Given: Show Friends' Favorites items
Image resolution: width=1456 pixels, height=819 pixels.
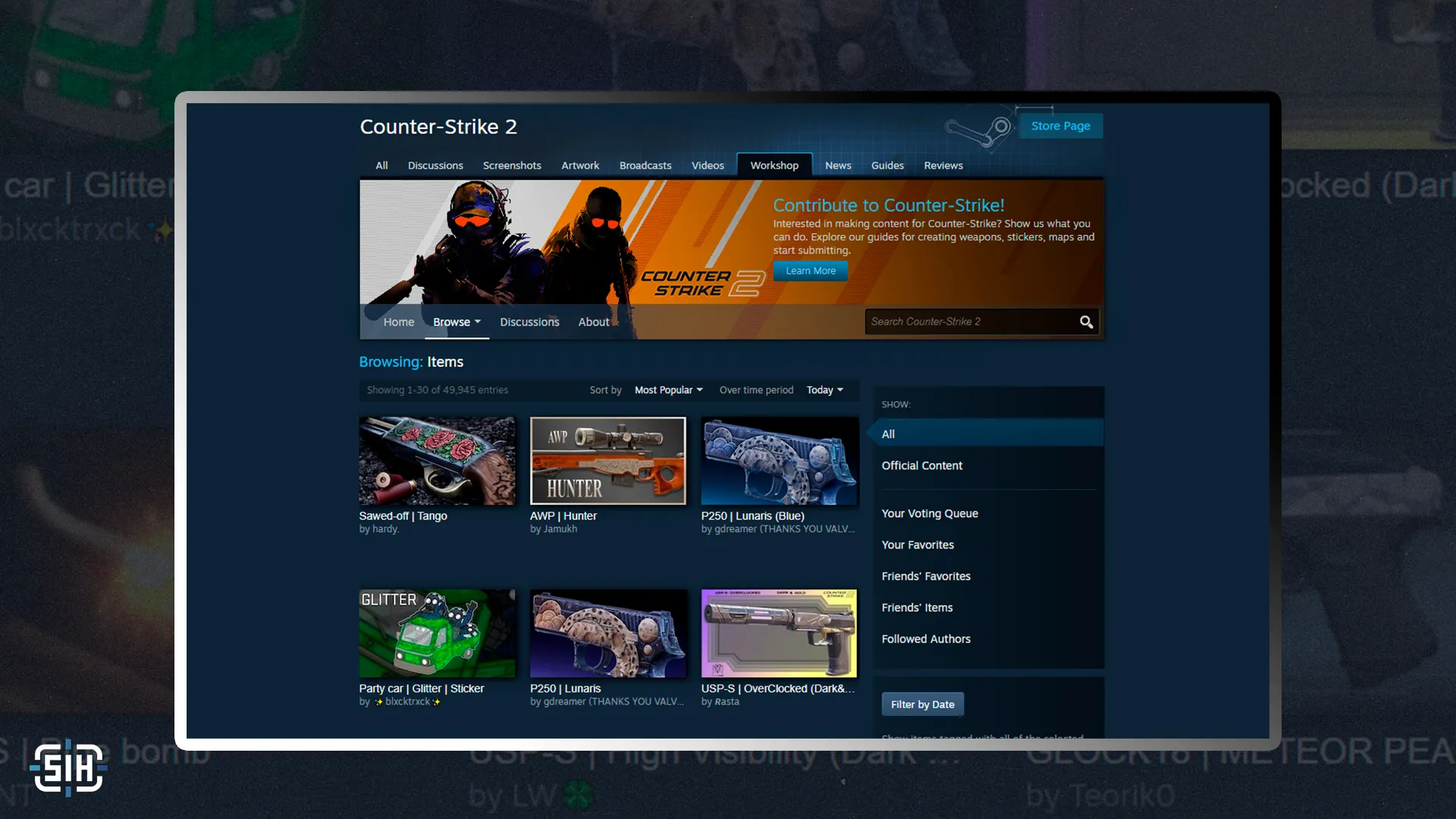Looking at the screenshot, I should [926, 576].
